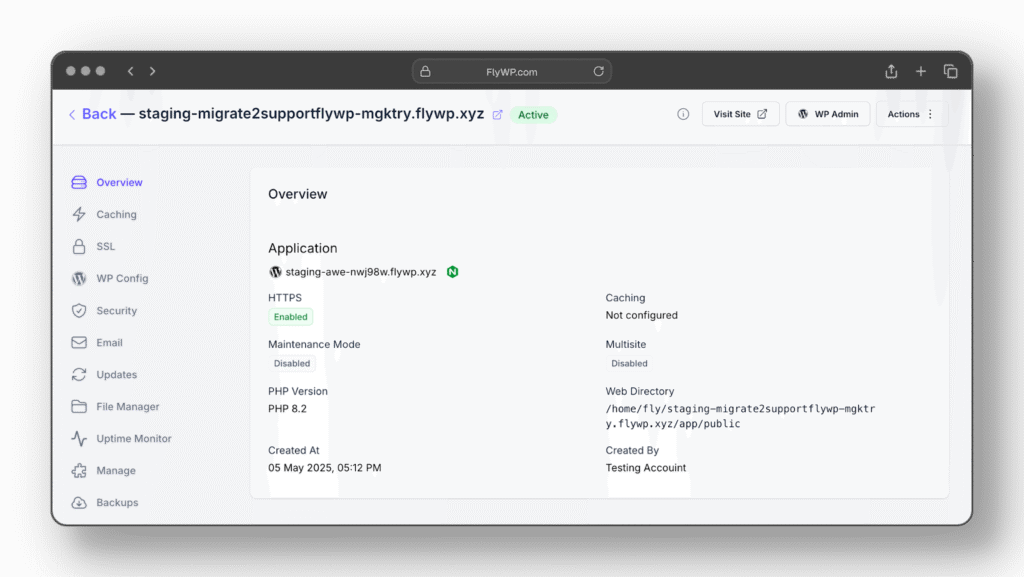Click the browser reload icon in the address bar
Image resolution: width=1024 pixels, height=577 pixels.
pyautogui.click(x=598, y=72)
